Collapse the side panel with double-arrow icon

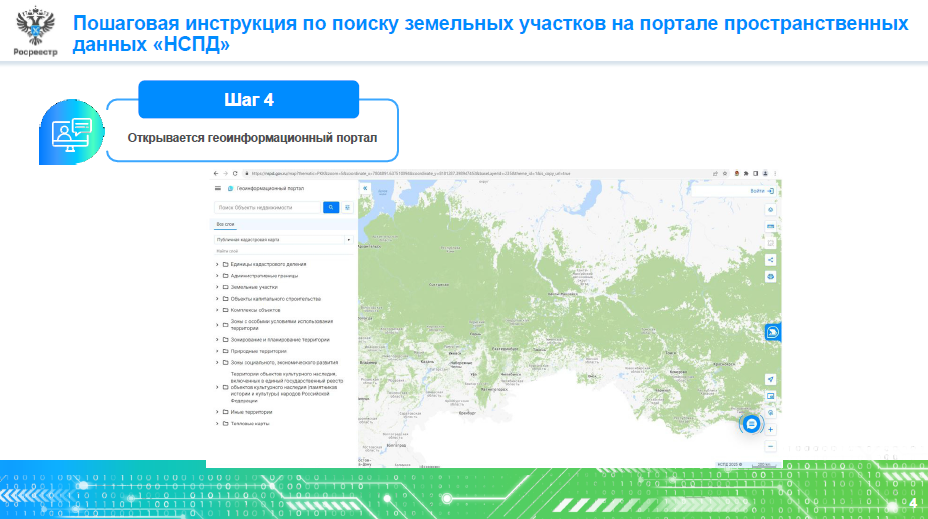tap(365, 188)
